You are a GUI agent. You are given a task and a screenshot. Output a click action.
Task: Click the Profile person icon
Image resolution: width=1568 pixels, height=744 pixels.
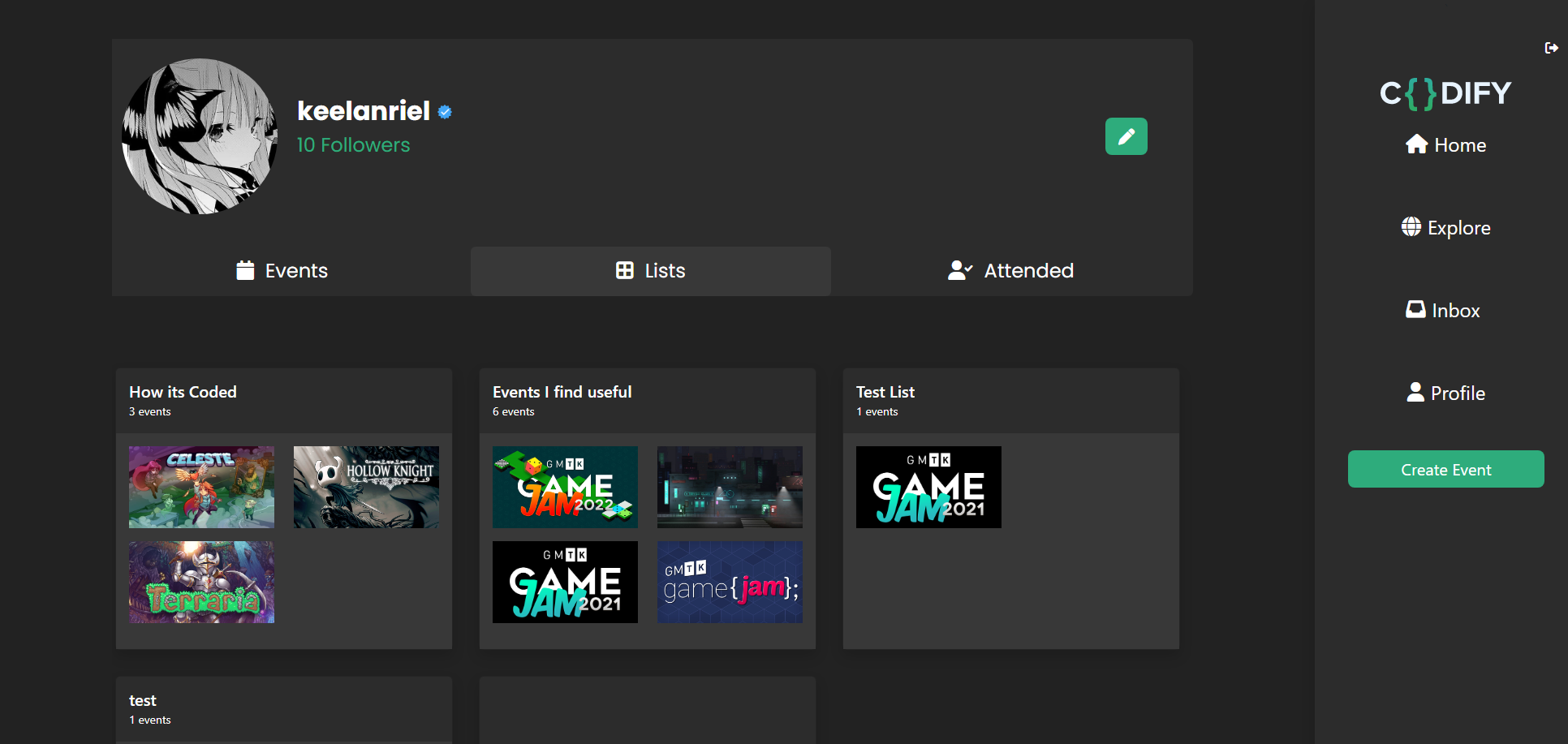(x=1415, y=392)
